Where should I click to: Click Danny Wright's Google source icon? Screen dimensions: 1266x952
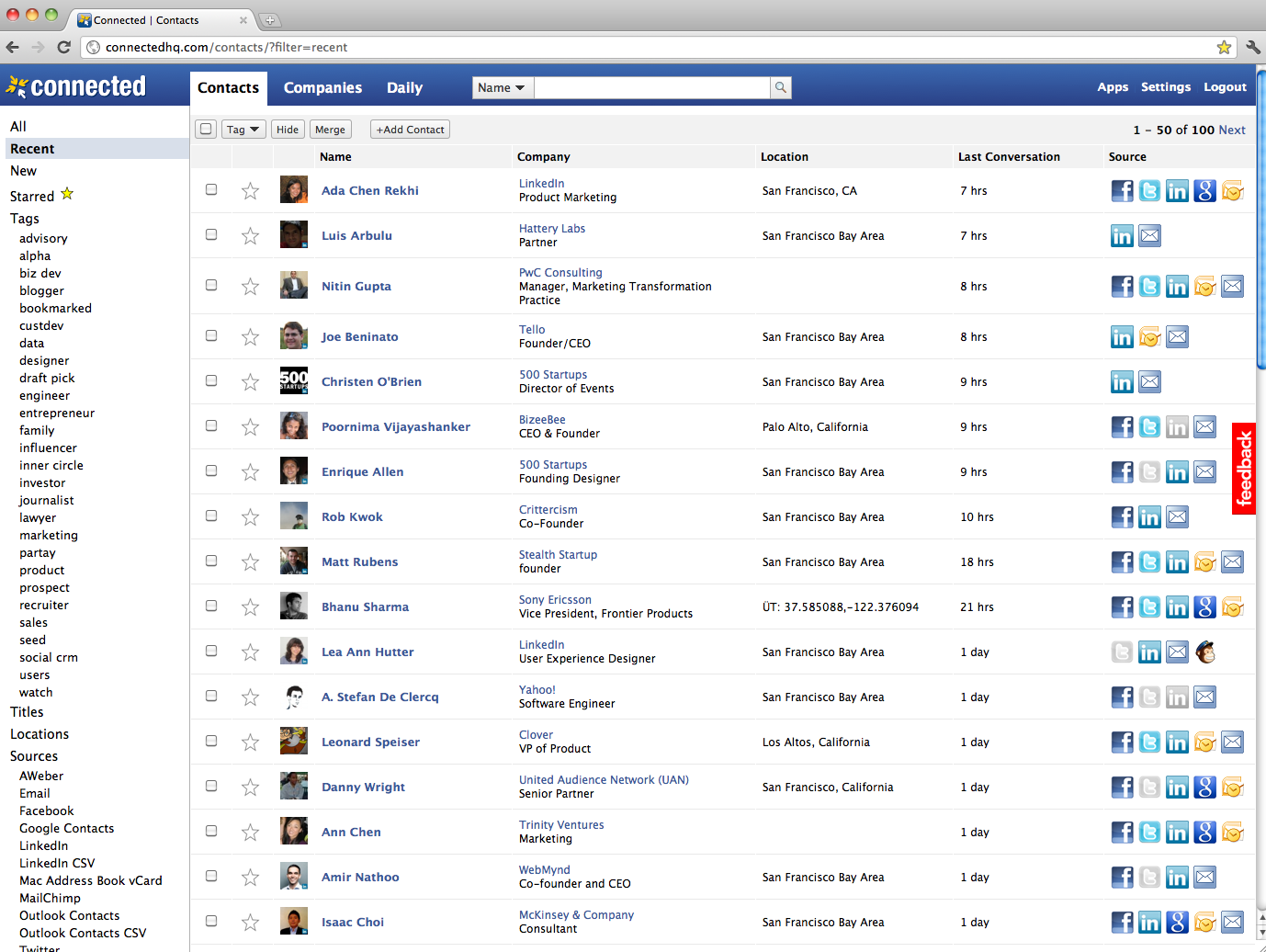click(1204, 787)
